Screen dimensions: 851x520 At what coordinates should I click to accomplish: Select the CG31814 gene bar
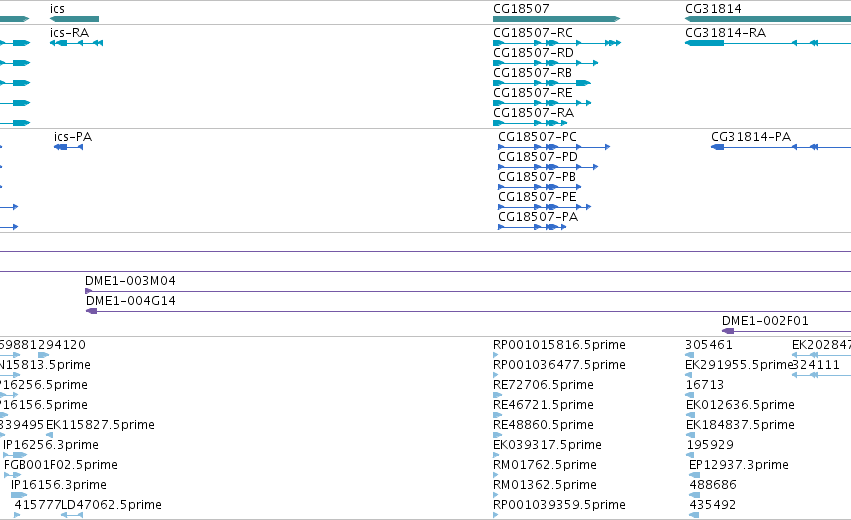point(768,19)
